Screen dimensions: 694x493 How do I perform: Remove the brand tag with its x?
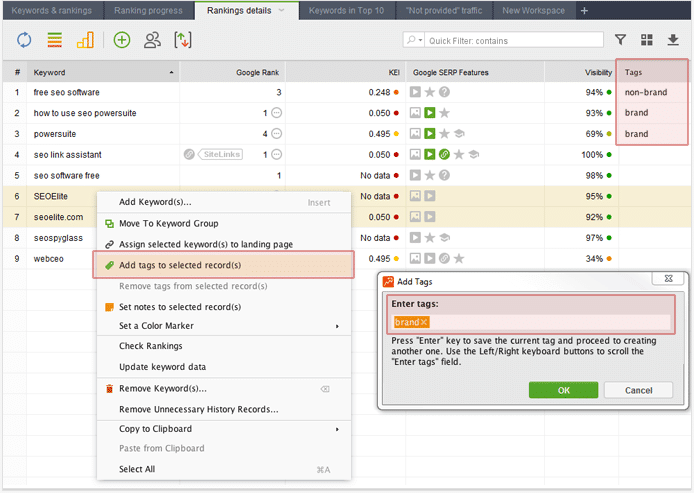pyautogui.click(x=424, y=322)
